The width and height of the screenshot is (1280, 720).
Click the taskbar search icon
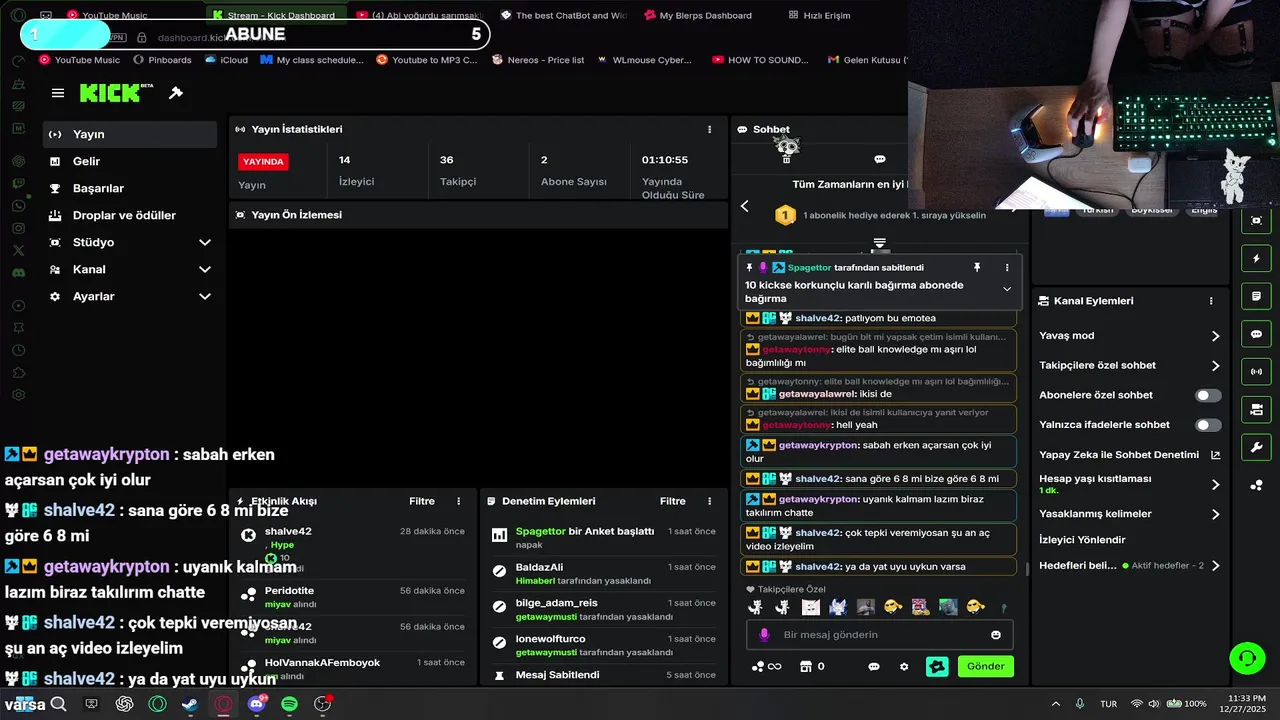click(x=58, y=704)
